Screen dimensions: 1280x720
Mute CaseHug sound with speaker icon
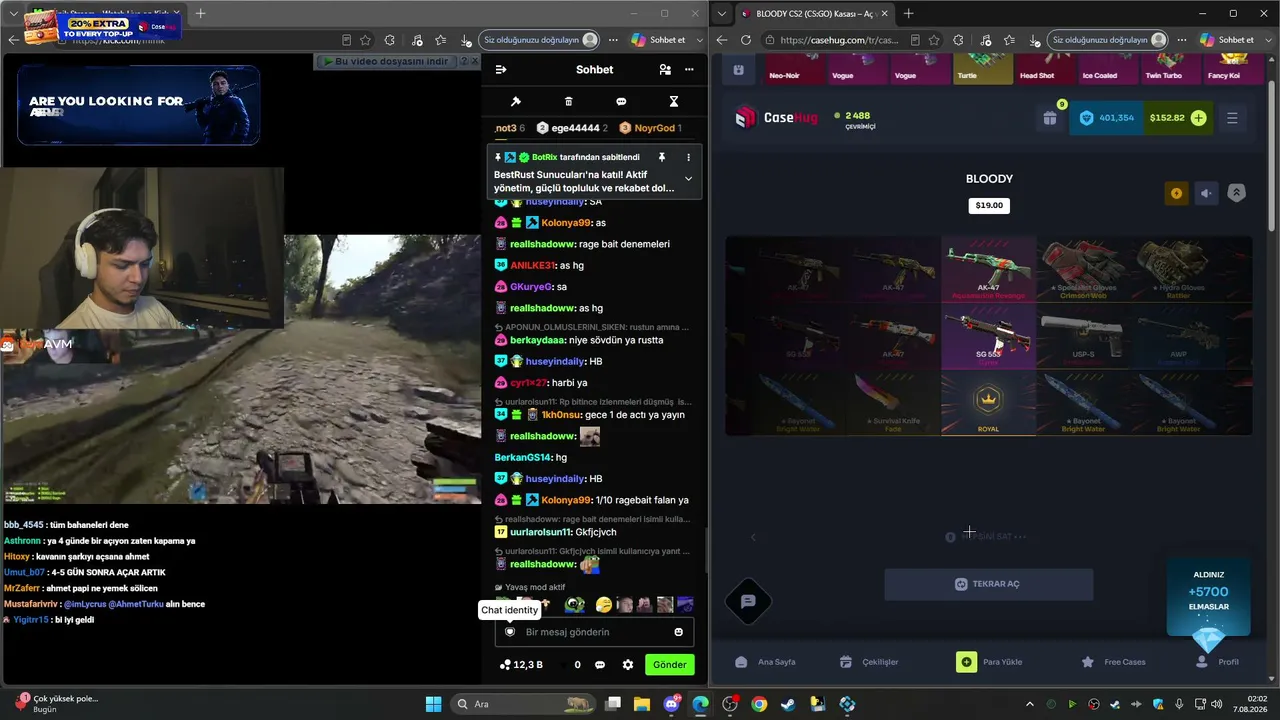pos(1207,194)
